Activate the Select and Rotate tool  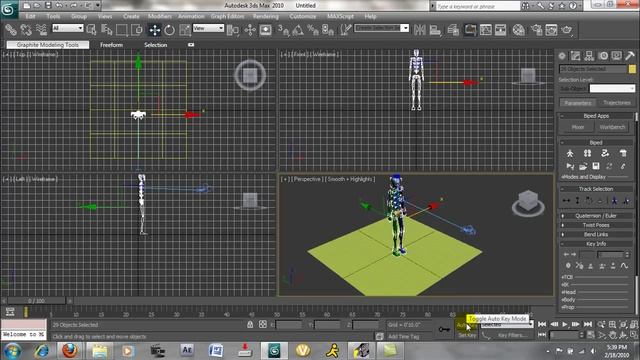pyautogui.click(x=169, y=30)
